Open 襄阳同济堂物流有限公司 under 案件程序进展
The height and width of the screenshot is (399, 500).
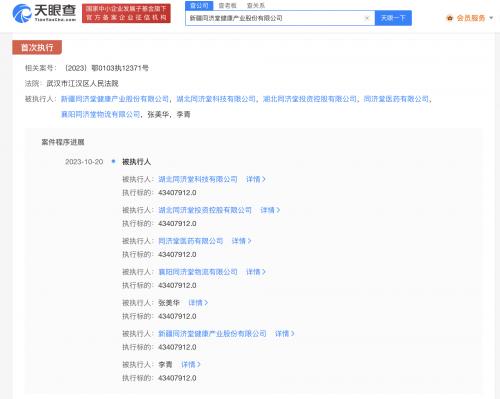(198, 272)
